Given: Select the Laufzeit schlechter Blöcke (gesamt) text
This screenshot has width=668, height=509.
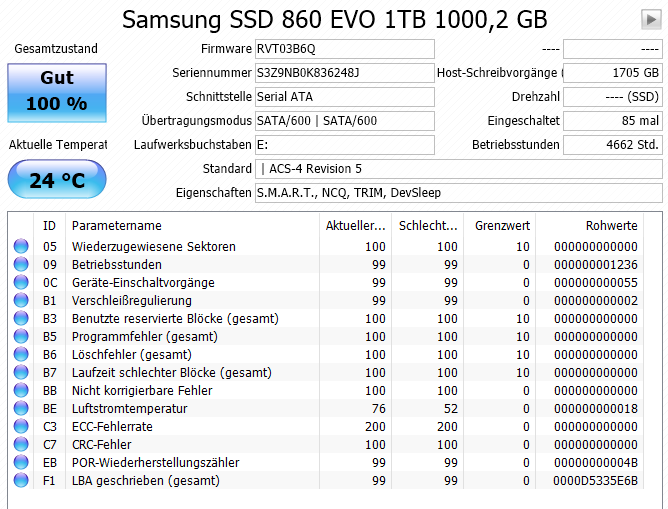Looking at the screenshot, I should pyautogui.click(x=172, y=373).
